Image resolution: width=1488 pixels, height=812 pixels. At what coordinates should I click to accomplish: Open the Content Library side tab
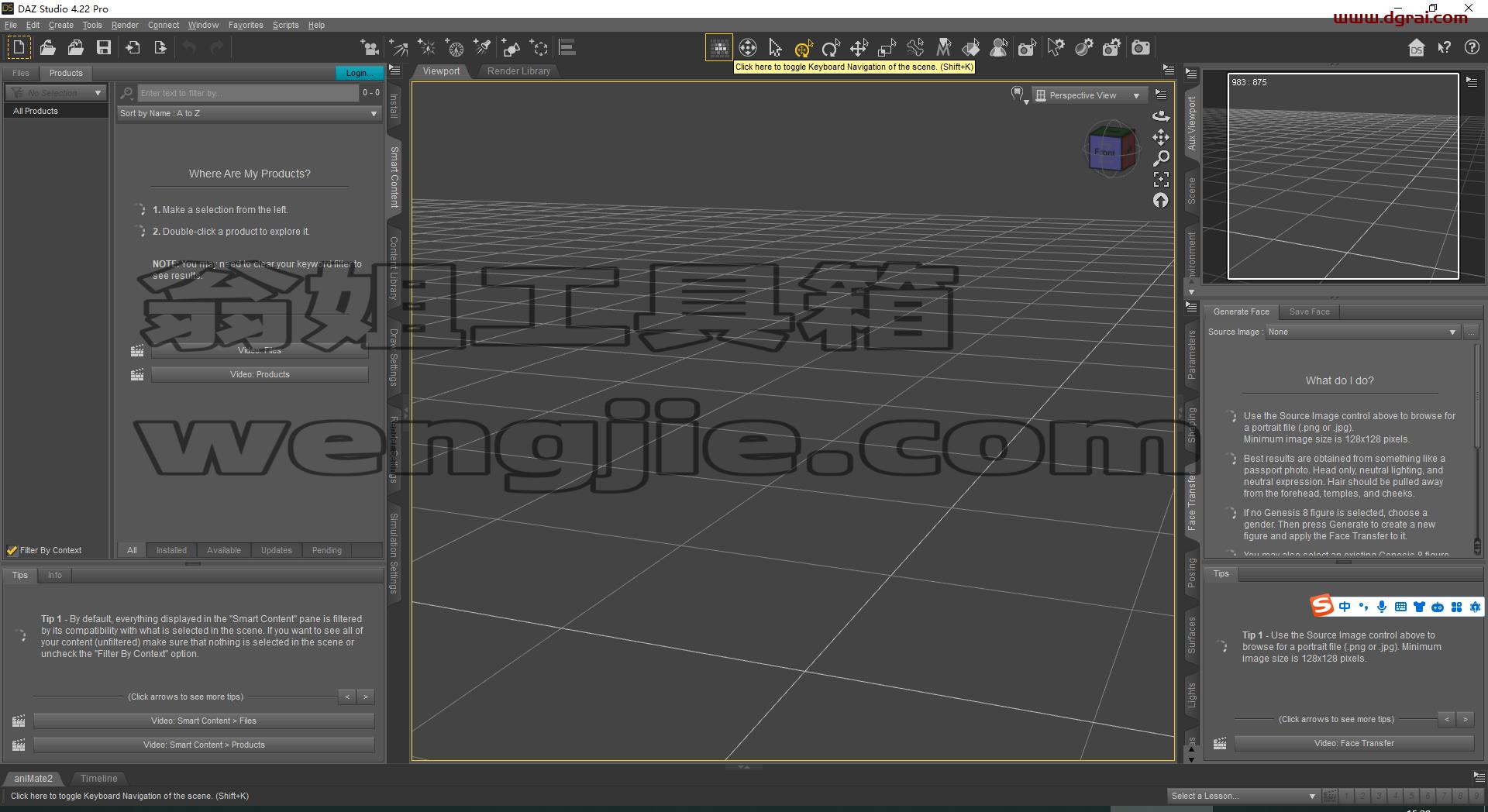(394, 268)
